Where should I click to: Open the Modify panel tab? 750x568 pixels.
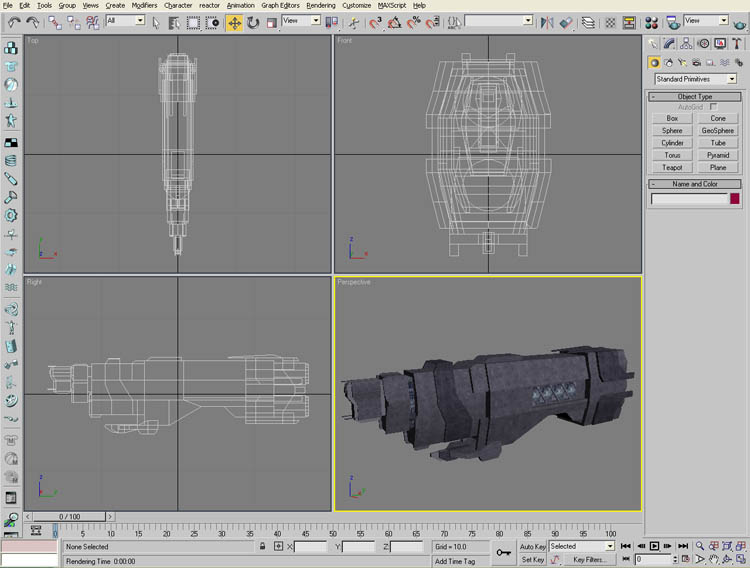point(669,43)
